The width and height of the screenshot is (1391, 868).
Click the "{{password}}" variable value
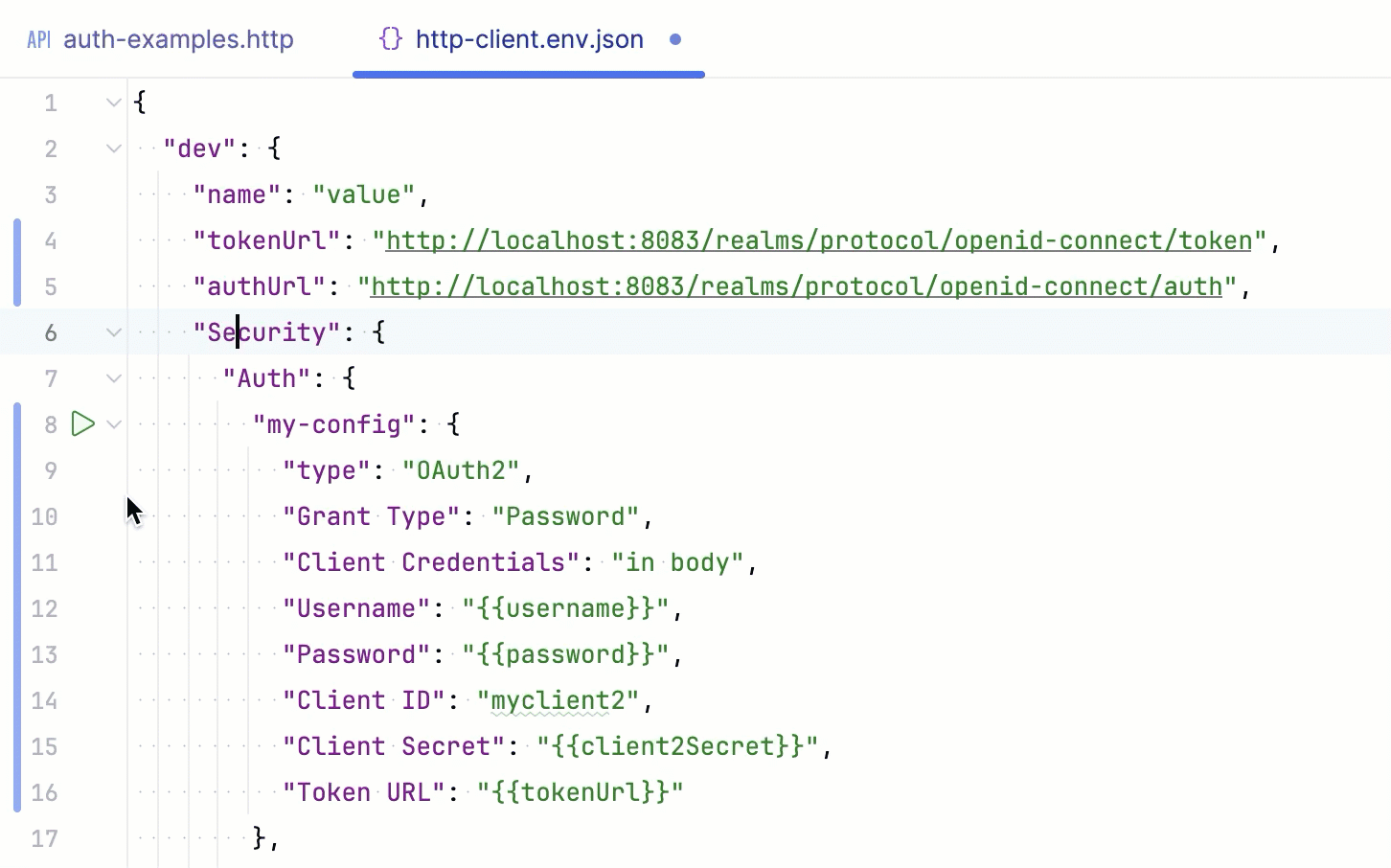(566, 654)
